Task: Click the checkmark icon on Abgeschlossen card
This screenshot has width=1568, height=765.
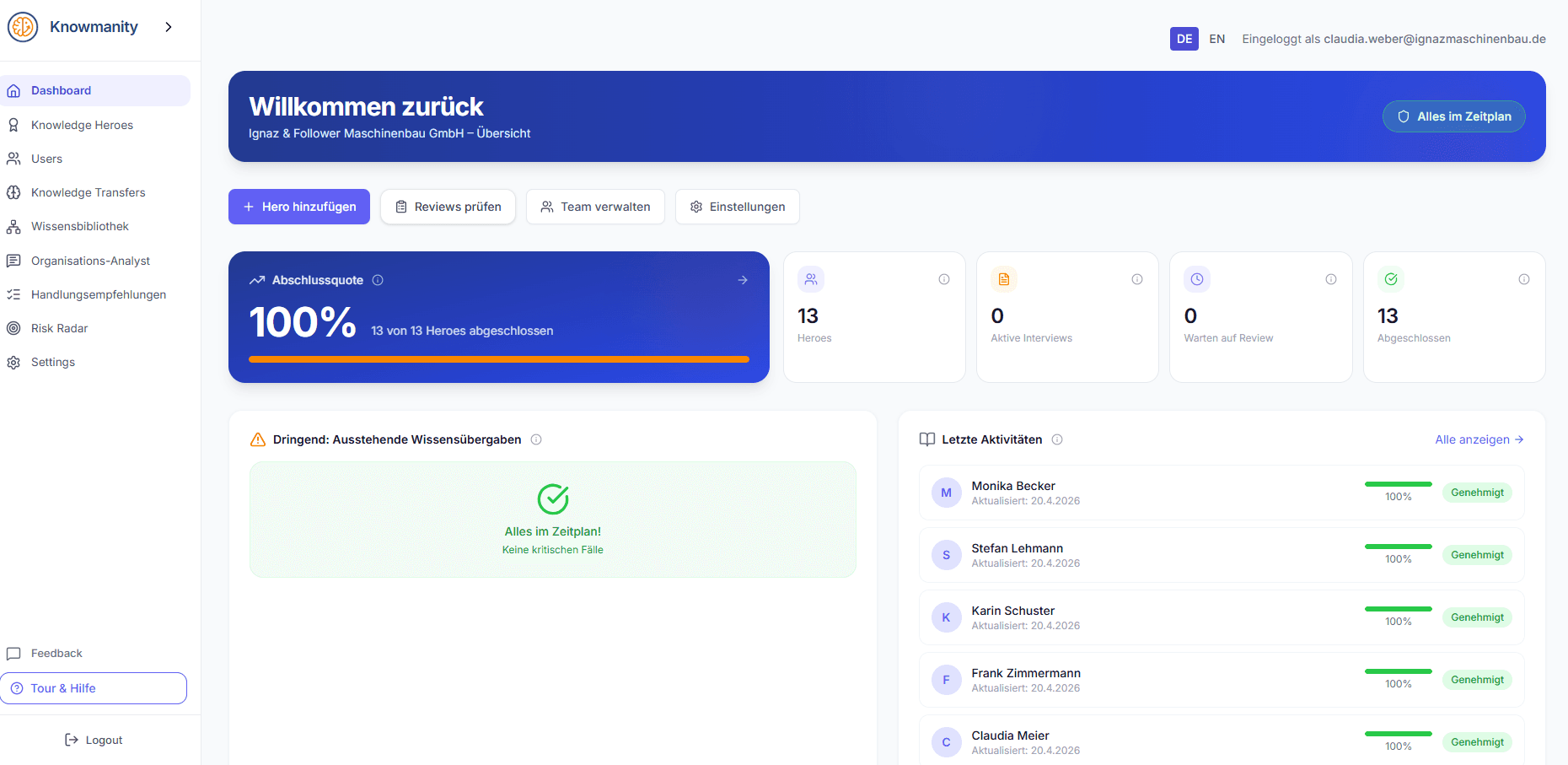Action: point(1391,279)
